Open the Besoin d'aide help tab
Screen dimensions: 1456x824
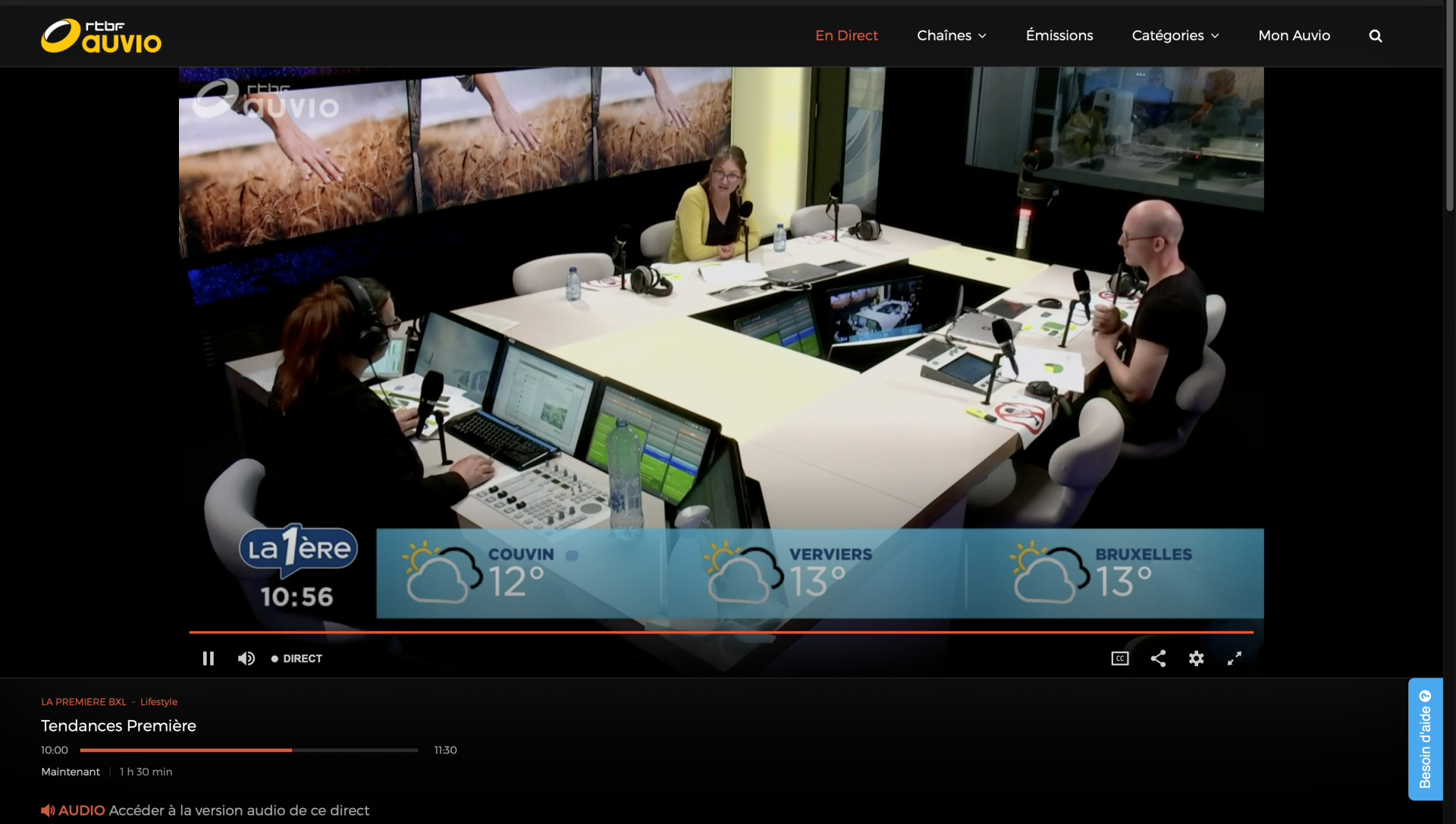(1425, 739)
